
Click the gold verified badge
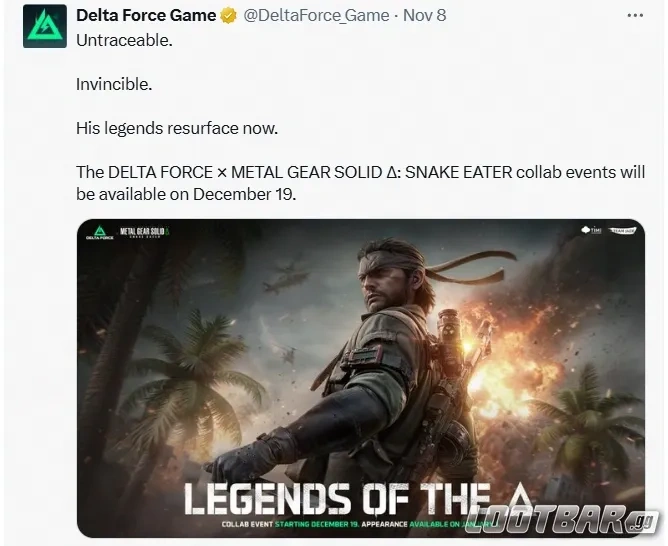[x=229, y=16]
